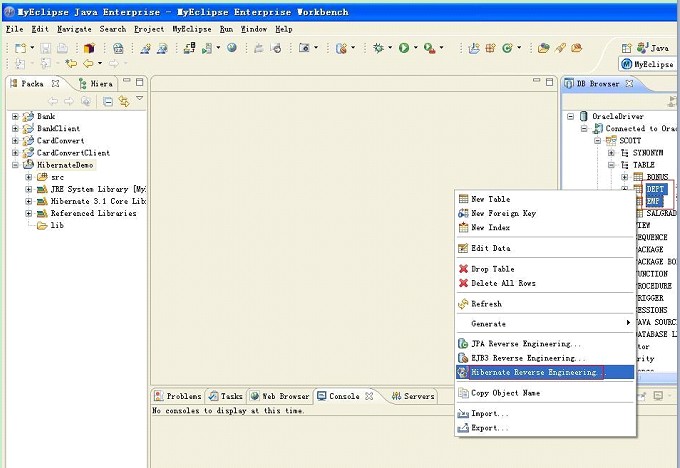Click the New wizard toolbar icon

click(x=19, y=47)
